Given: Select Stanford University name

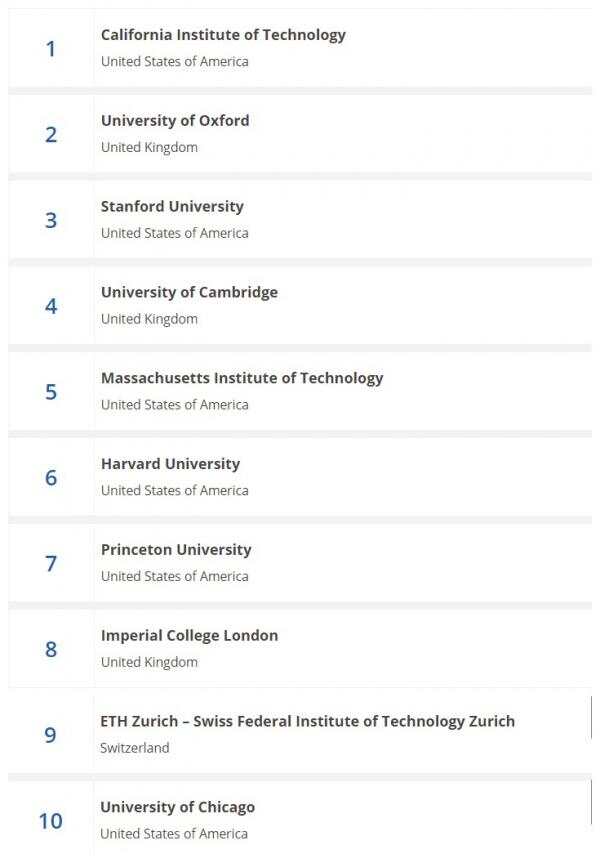Looking at the screenshot, I should [172, 206].
